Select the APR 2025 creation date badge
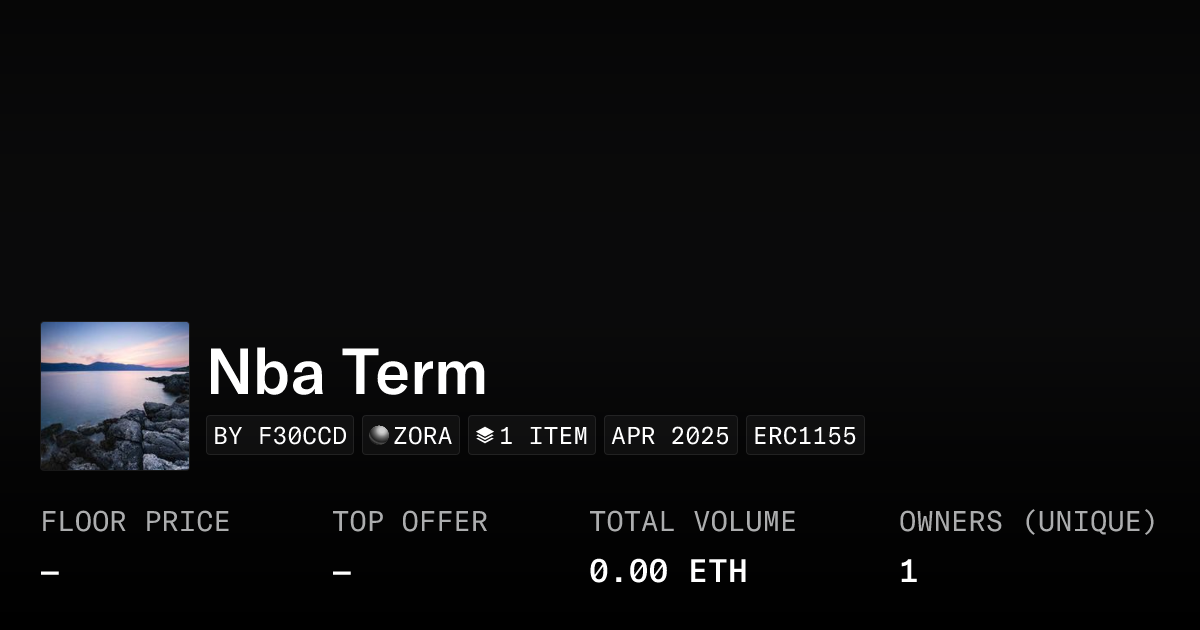This screenshot has width=1200, height=630. (670, 436)
